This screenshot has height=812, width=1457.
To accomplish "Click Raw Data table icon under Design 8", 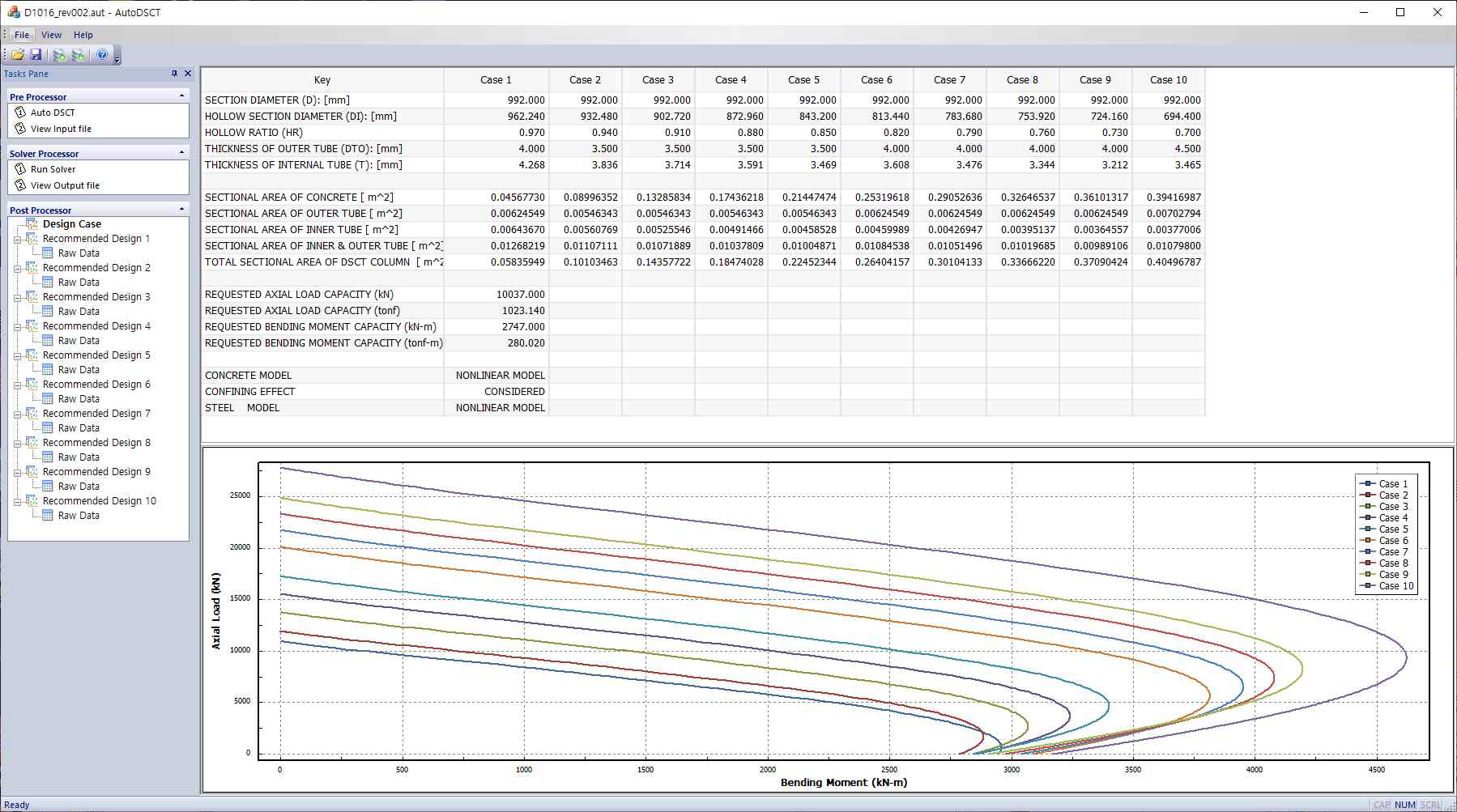I will coord(48,457).
